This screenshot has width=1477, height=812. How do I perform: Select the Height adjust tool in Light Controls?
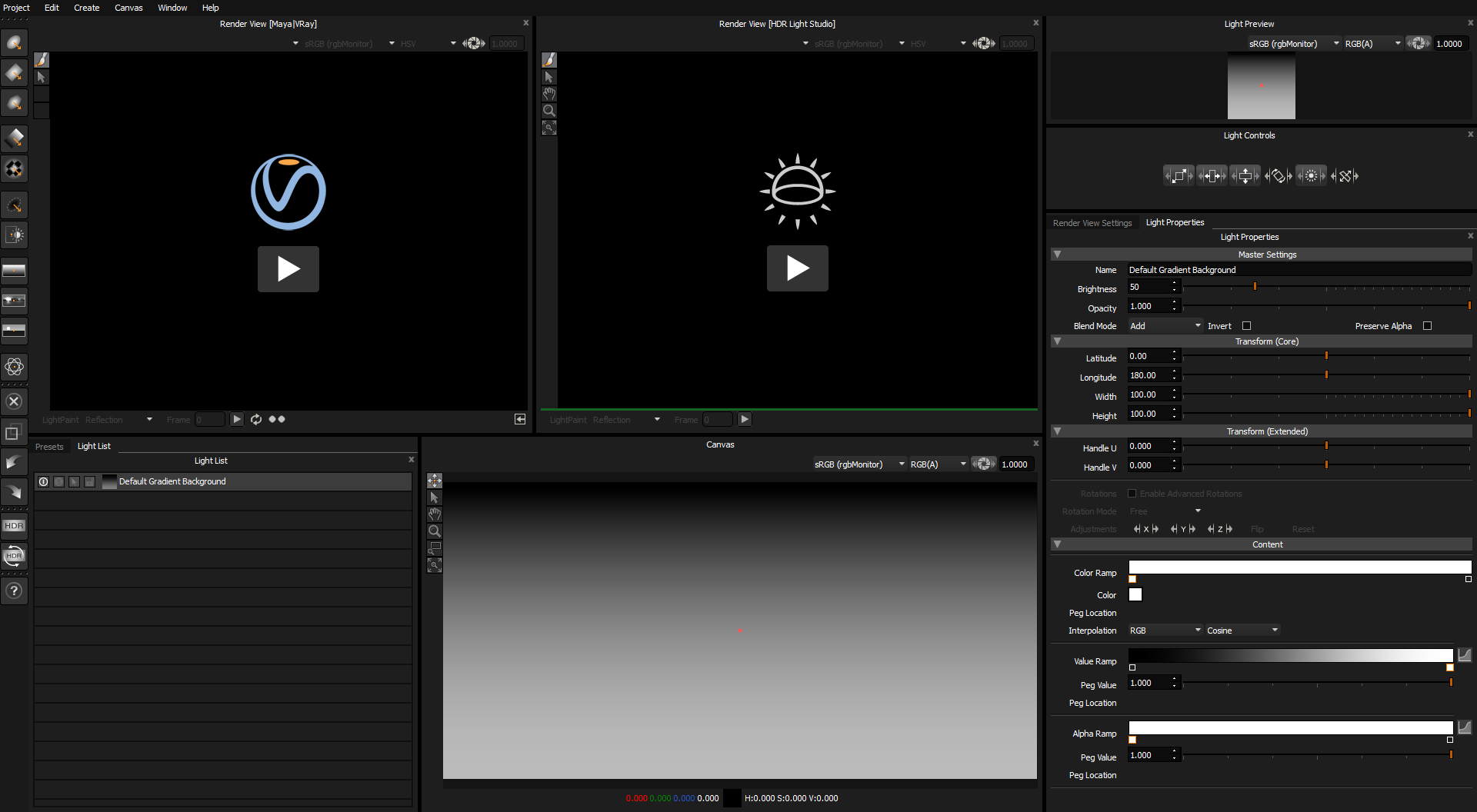[1245, 176]
